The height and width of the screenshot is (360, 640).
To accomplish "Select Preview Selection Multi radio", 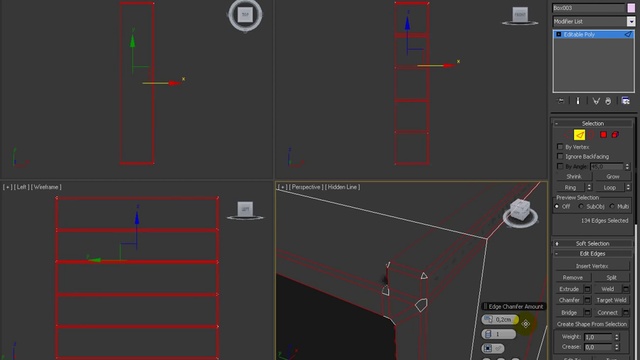I will pos(612,207).
